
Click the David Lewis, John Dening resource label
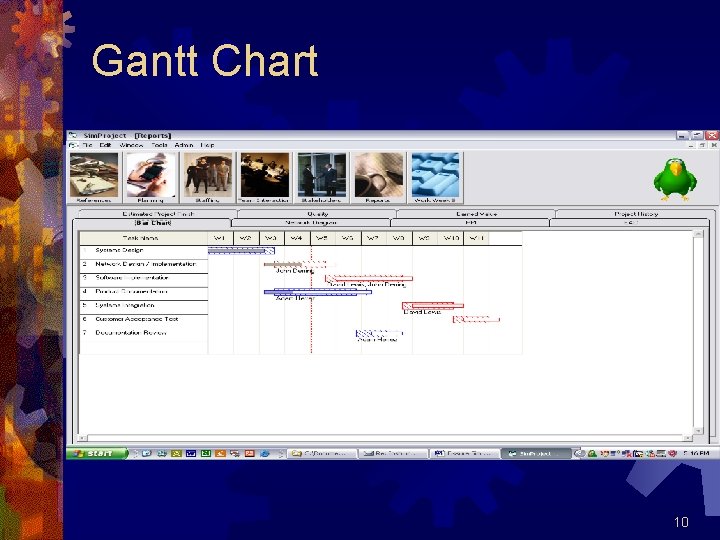367,285
